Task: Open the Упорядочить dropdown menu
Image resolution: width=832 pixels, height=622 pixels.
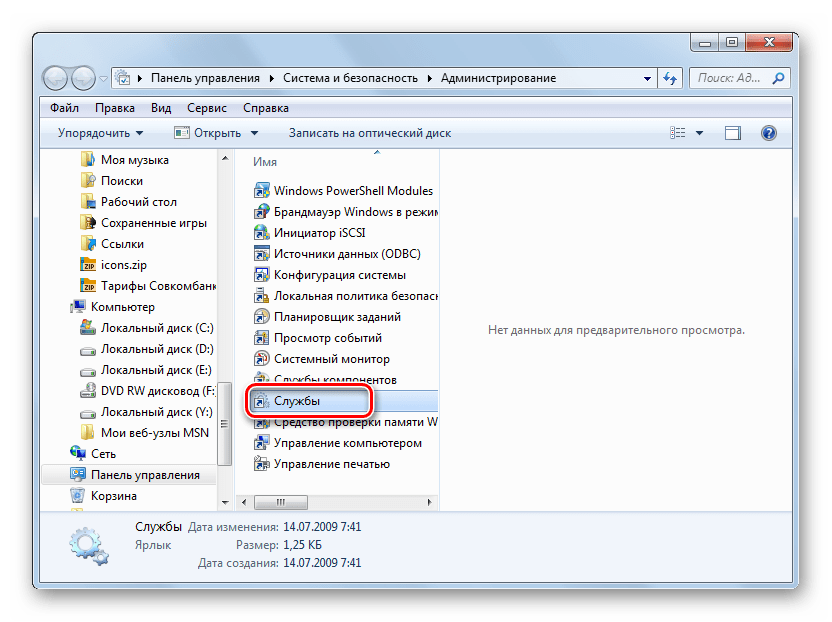Action: 100,133
